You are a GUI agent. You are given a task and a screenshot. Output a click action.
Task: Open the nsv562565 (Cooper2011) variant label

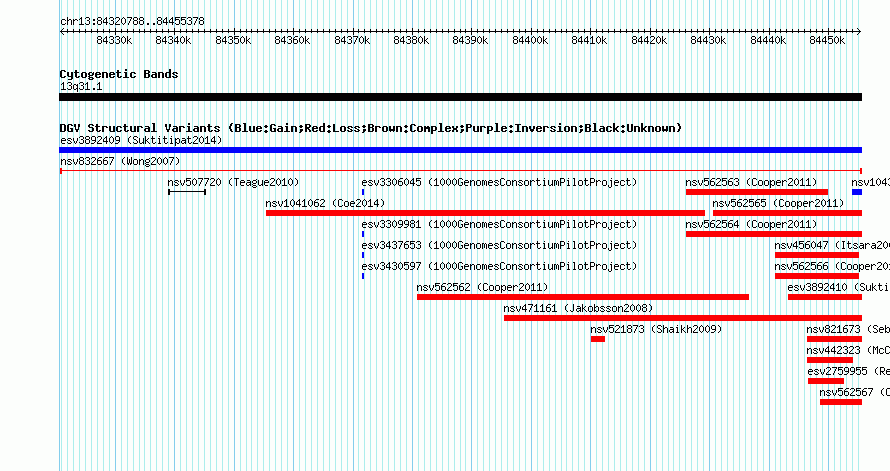click(x=778, y=203)
